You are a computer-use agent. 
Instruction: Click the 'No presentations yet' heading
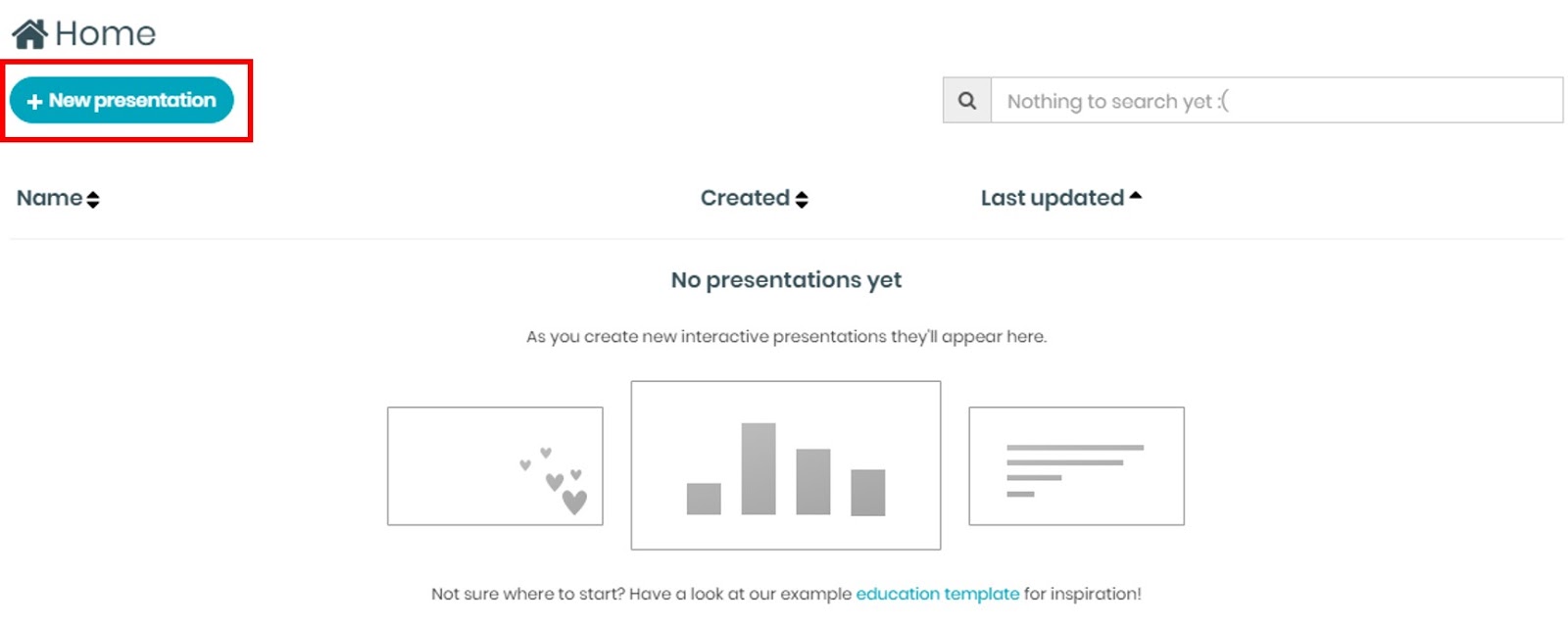(786, 280)
